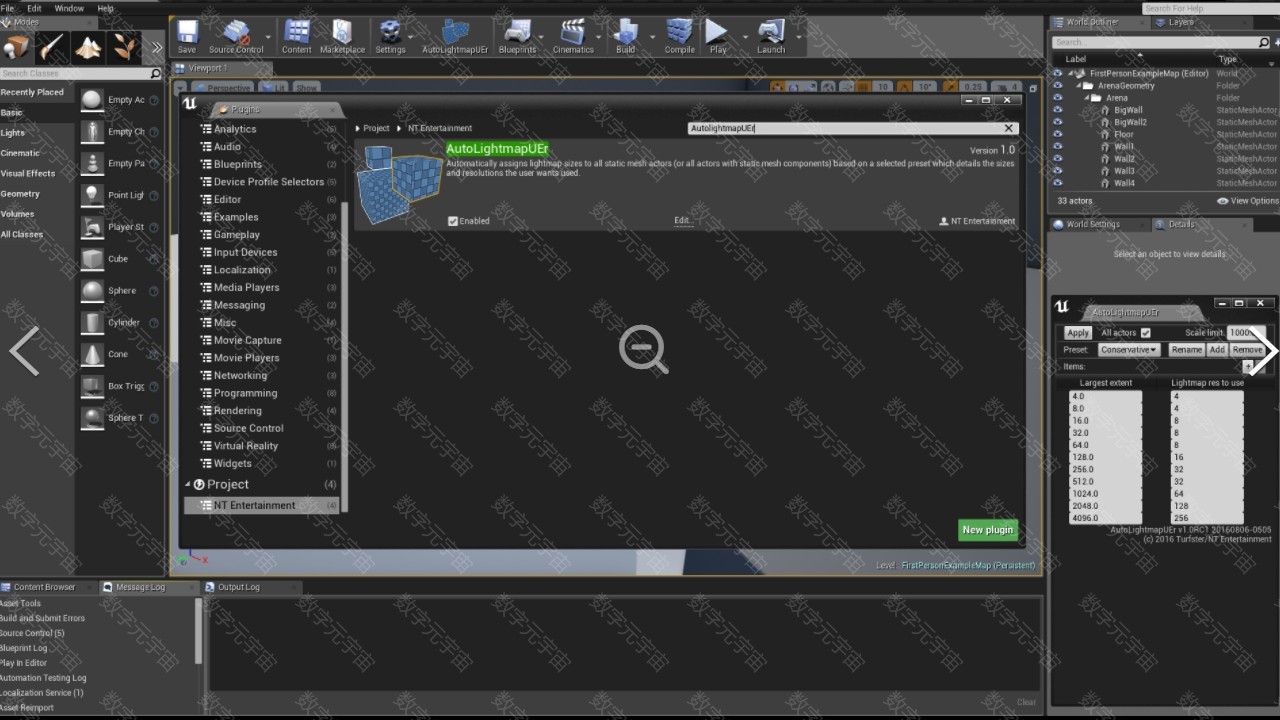Uncheck the plugin Enabled checkbox
Viewport: 1280px width, 720px height.
pos(453,221)
